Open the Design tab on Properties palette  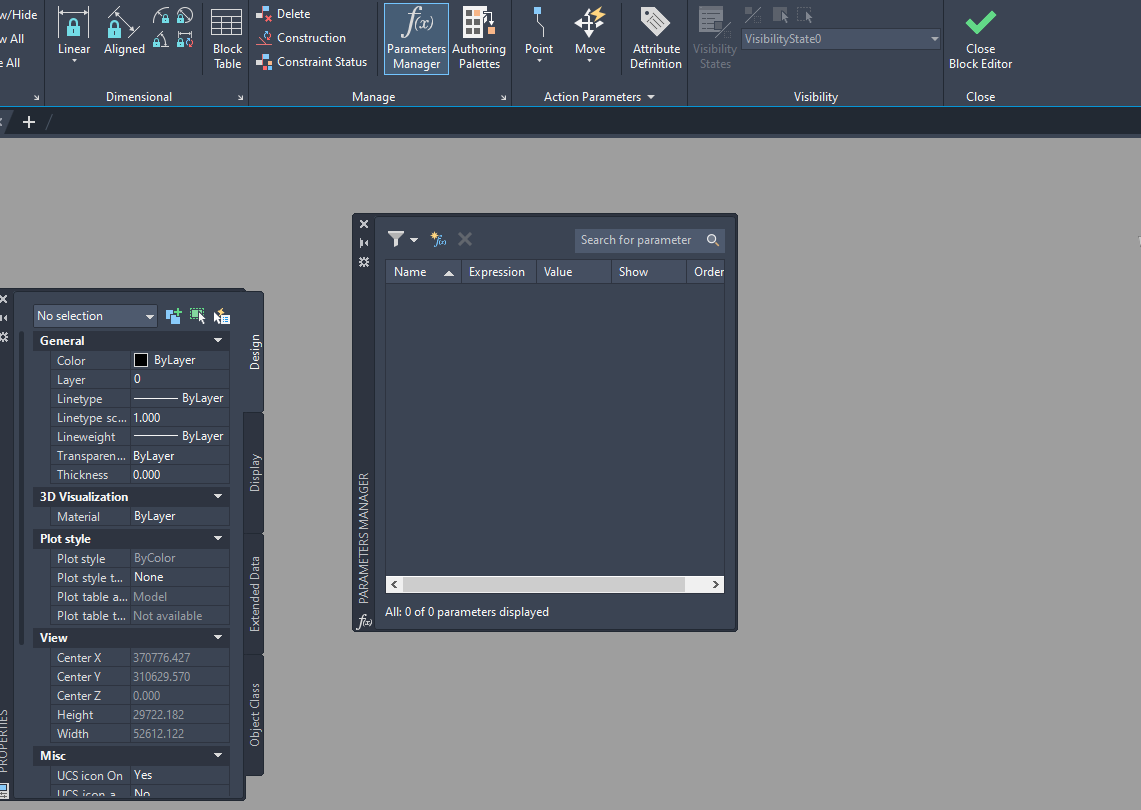[x=254, y=350]
